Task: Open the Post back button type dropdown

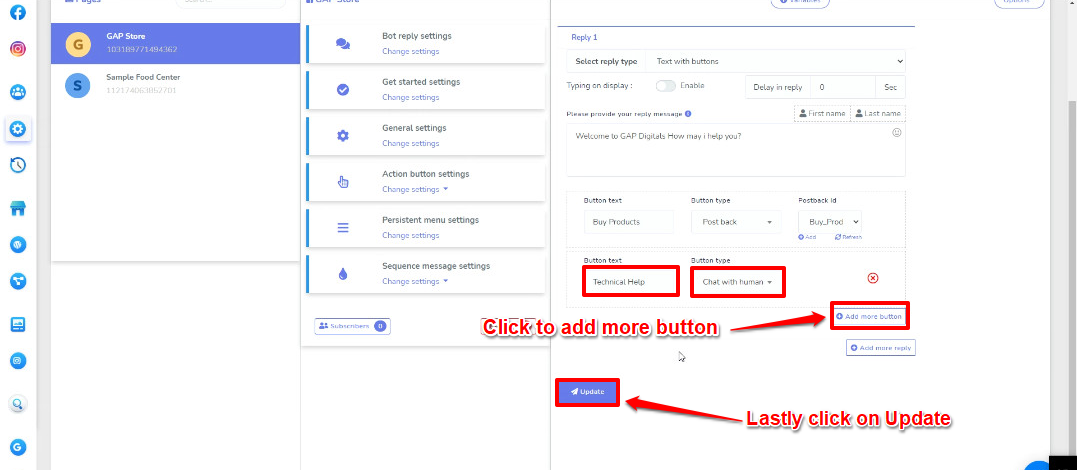Action: [736, 222]
